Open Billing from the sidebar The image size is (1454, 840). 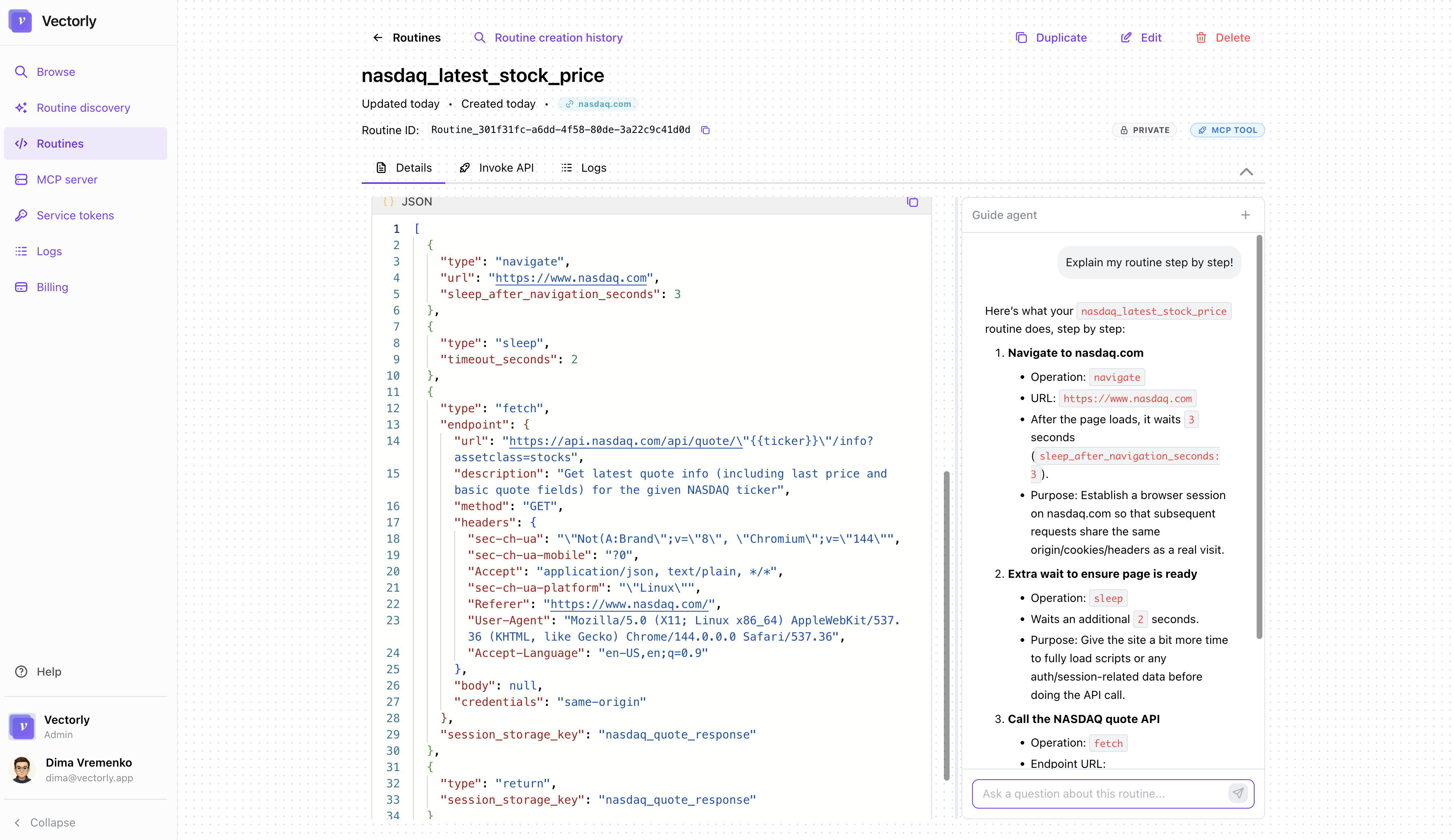(52, 287)
